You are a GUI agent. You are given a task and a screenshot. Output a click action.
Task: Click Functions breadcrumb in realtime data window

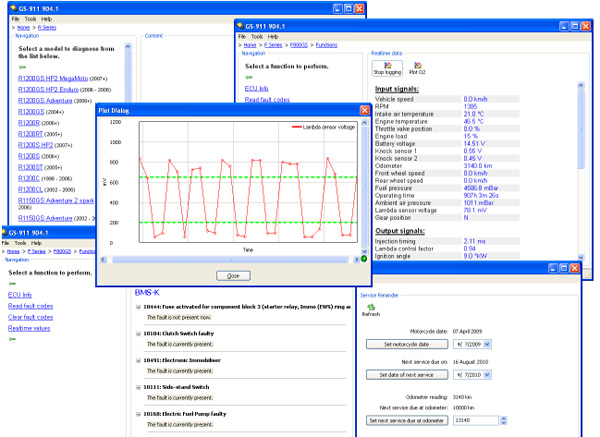pos(326,45)
